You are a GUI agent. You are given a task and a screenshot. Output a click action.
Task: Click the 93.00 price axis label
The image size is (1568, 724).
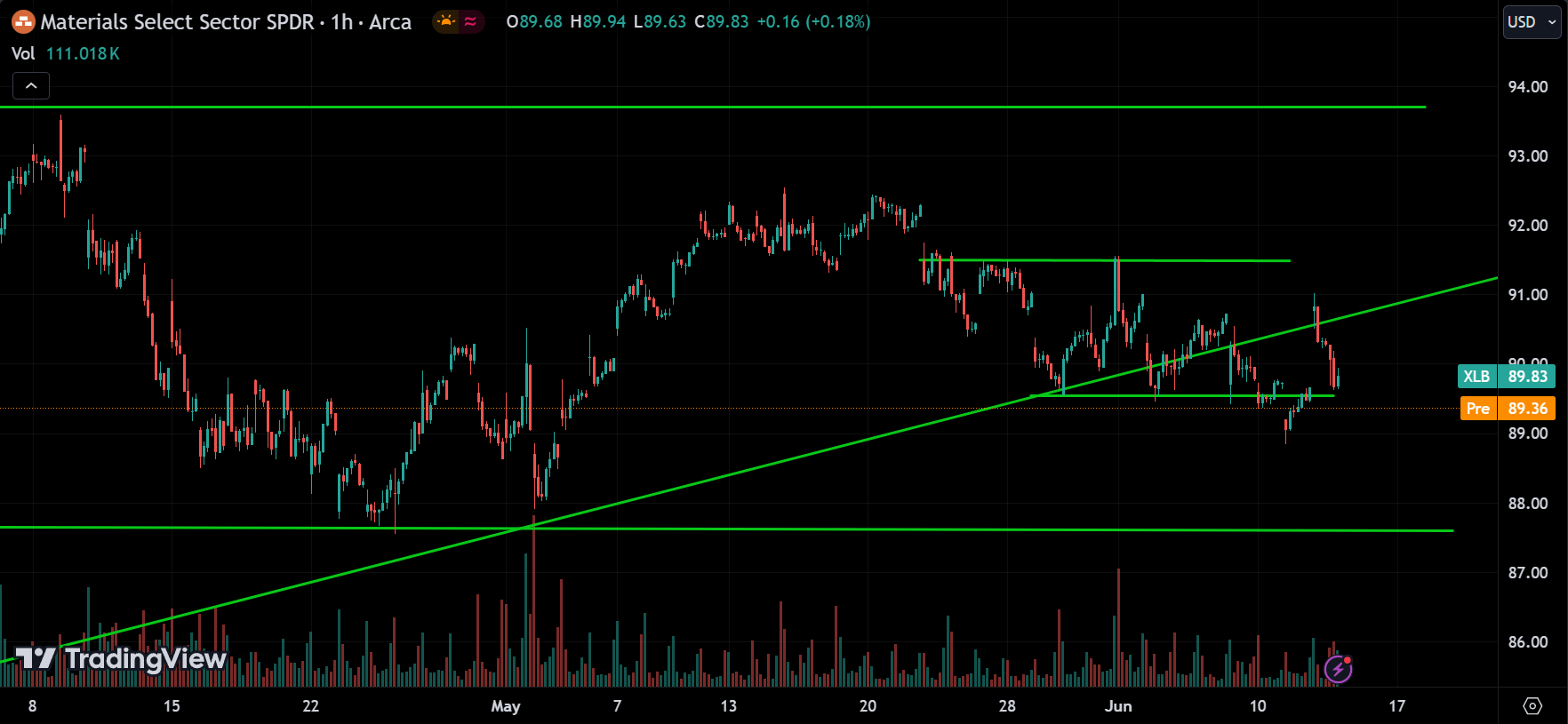point(1528,155)
